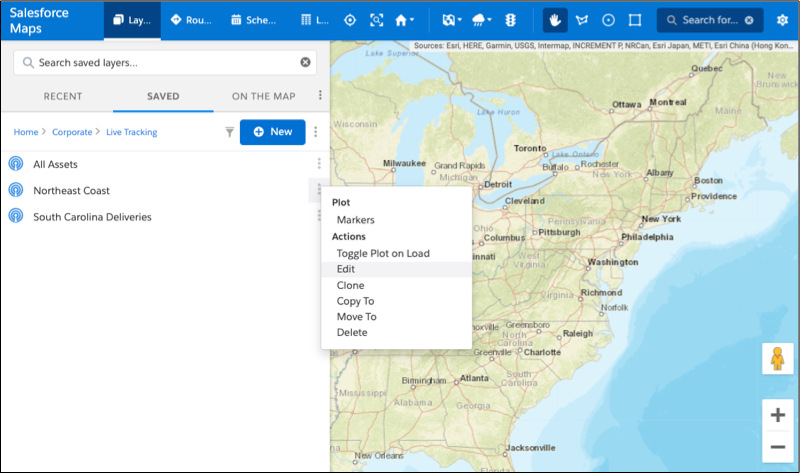Zoom in the map with plus button

tap(776, 414)
